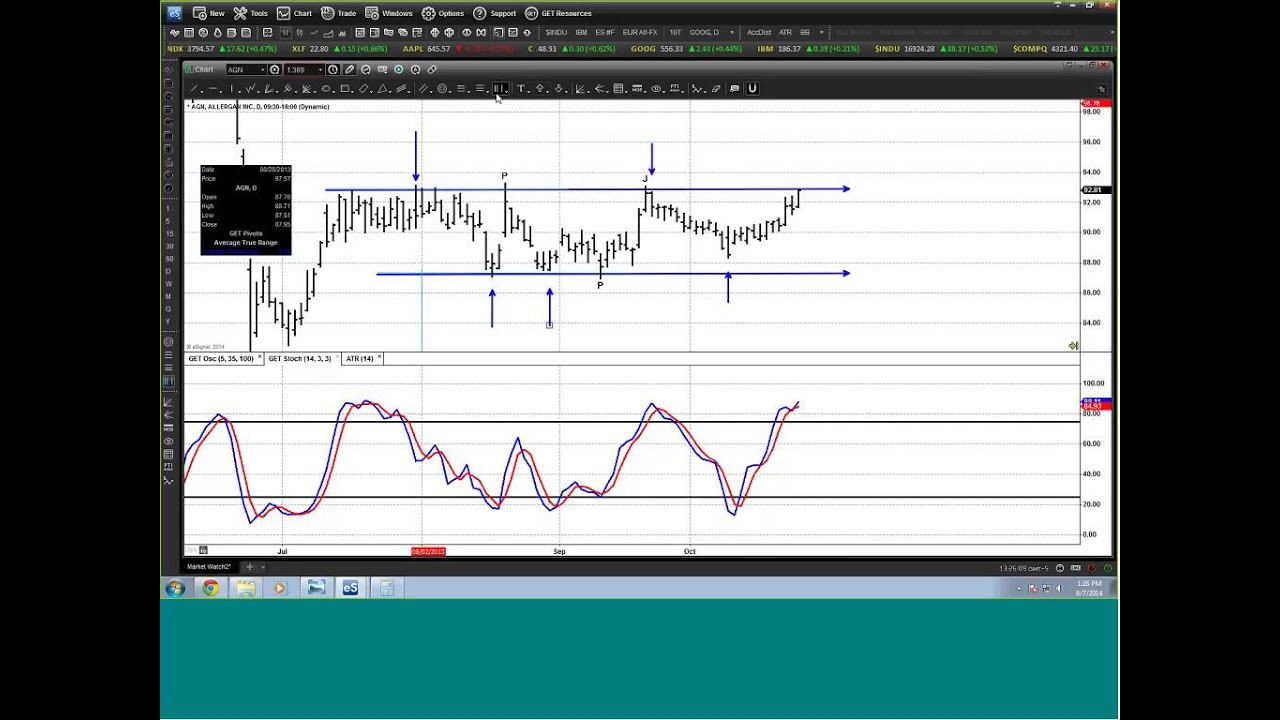Screen dimensions: 1280x720
Task: Switch to eSignal taskbar icon
Action: click(350, 588)
